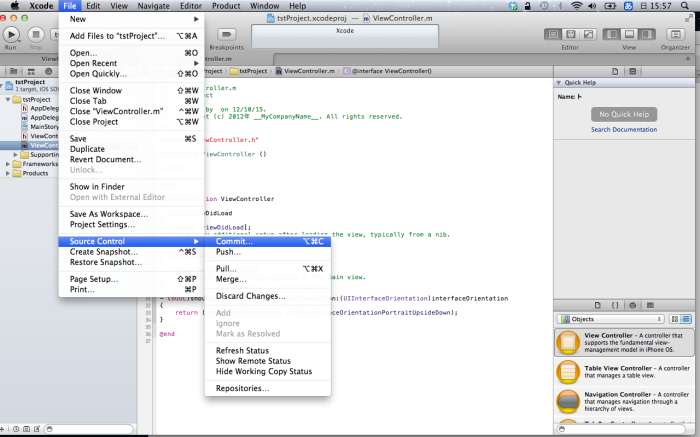Click the volume icon in menu bar
Screen dimensions: 700x437
(592, 6)
